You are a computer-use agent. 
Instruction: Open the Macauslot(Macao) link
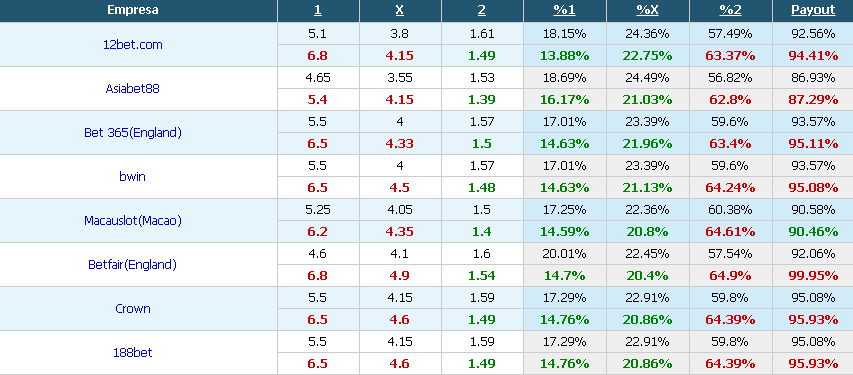133,220
